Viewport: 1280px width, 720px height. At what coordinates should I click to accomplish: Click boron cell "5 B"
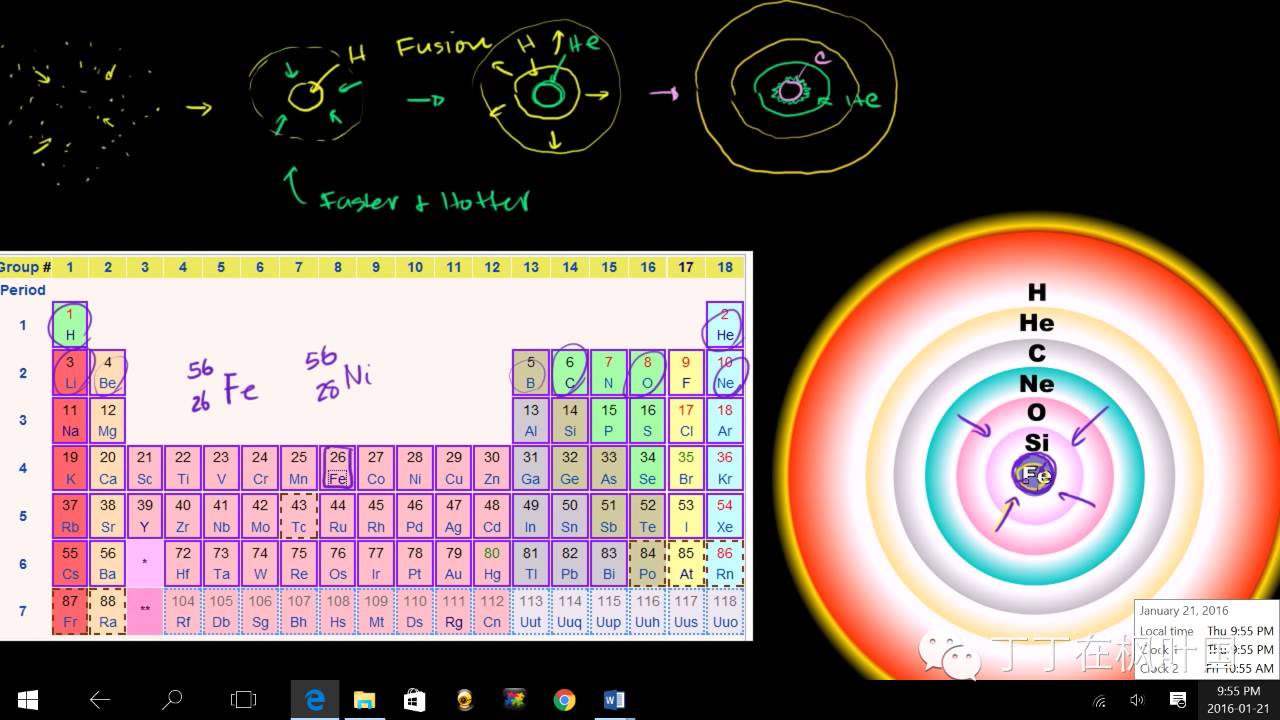point(531,373)
